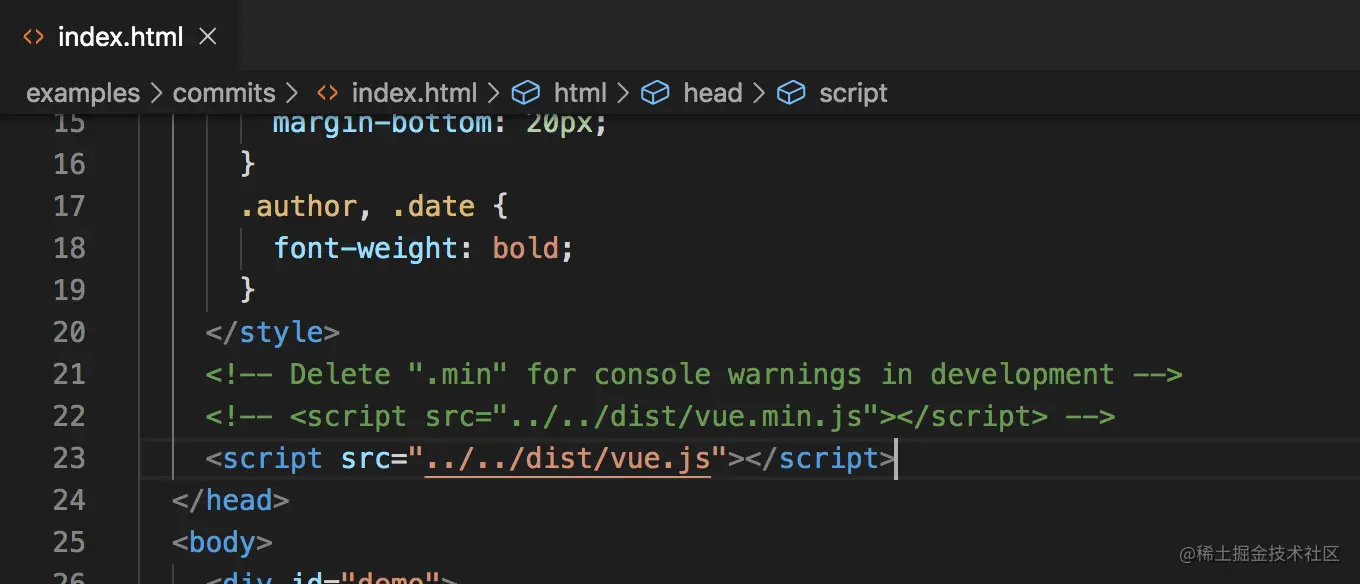Click the commented vue.min.js script line

[660, 416]
